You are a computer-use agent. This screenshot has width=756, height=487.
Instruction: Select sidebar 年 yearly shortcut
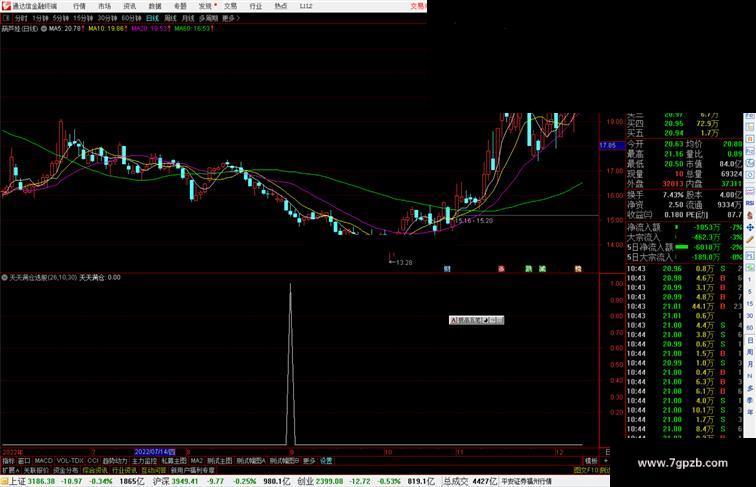[x=750, y=412]
